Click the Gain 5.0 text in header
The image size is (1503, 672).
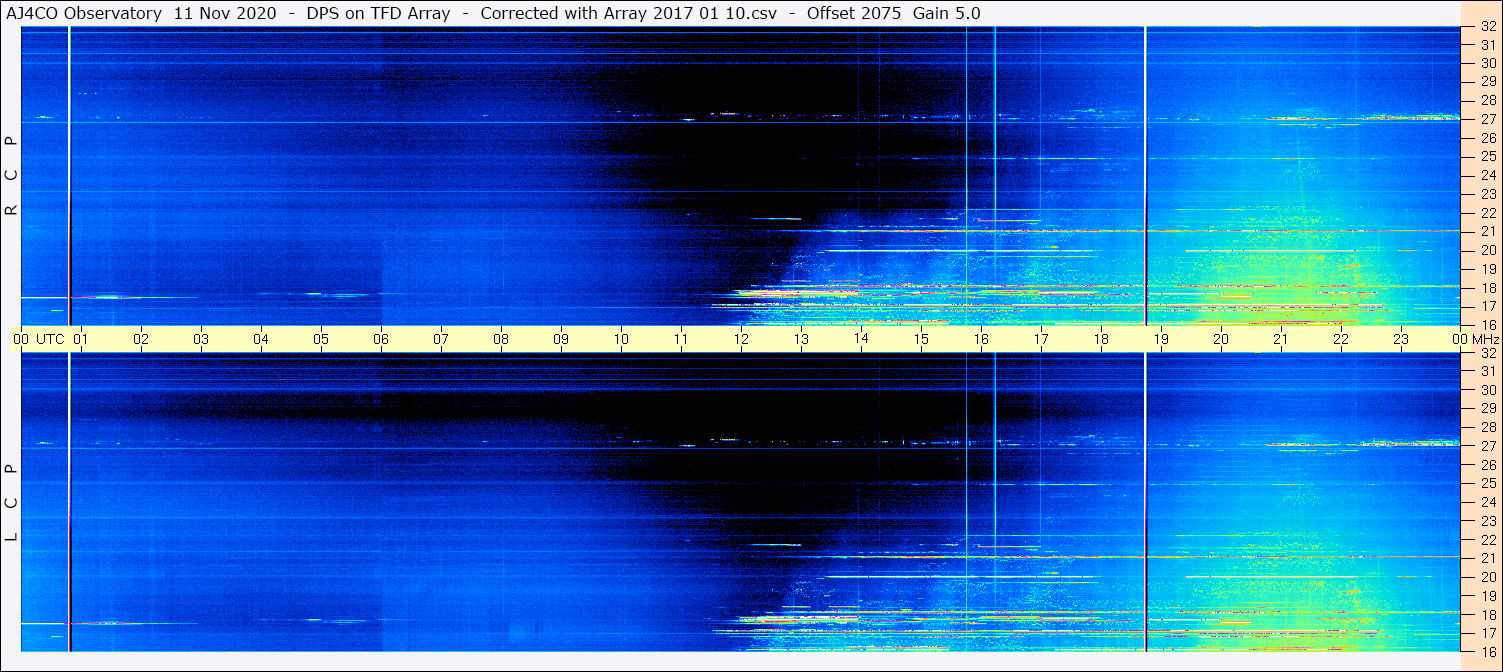(x=946, y=13)
